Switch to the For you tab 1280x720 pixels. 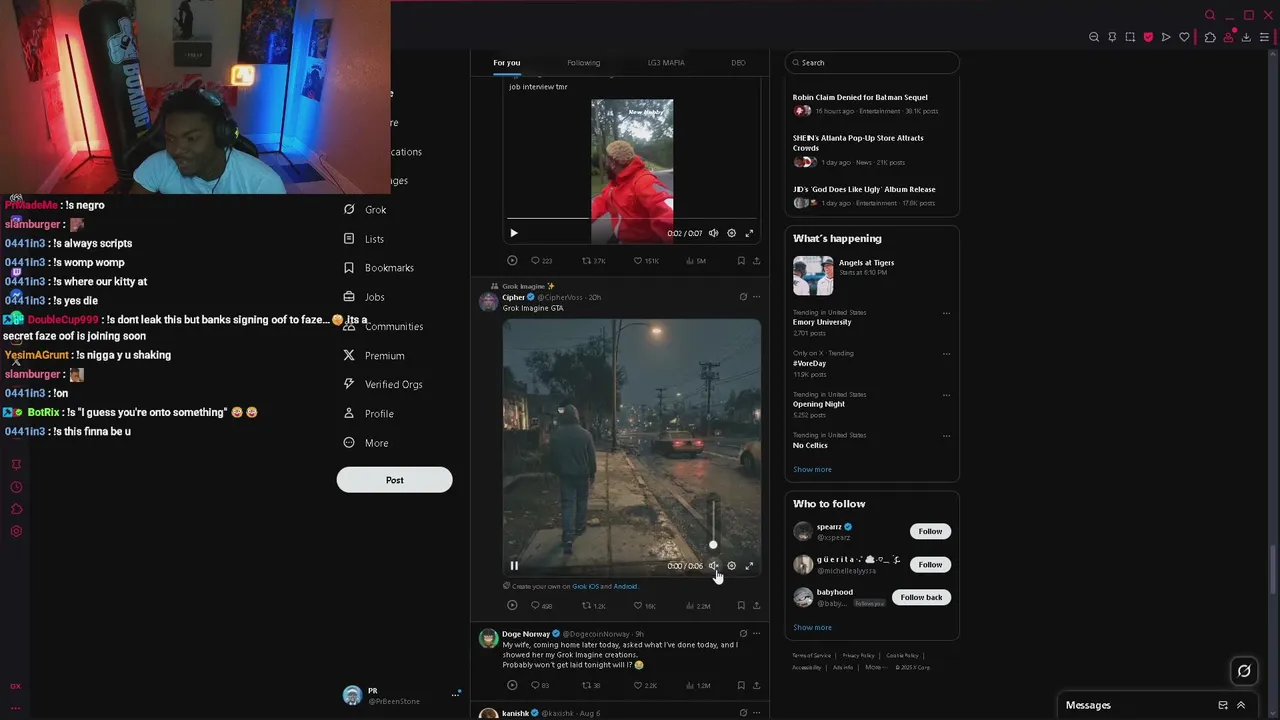[x=507, y=63]
